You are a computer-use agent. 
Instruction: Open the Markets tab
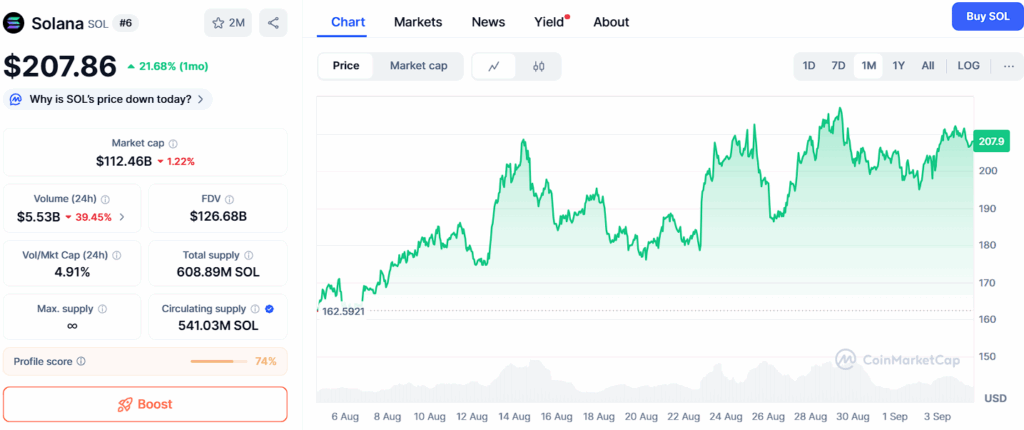coord(418,22)
